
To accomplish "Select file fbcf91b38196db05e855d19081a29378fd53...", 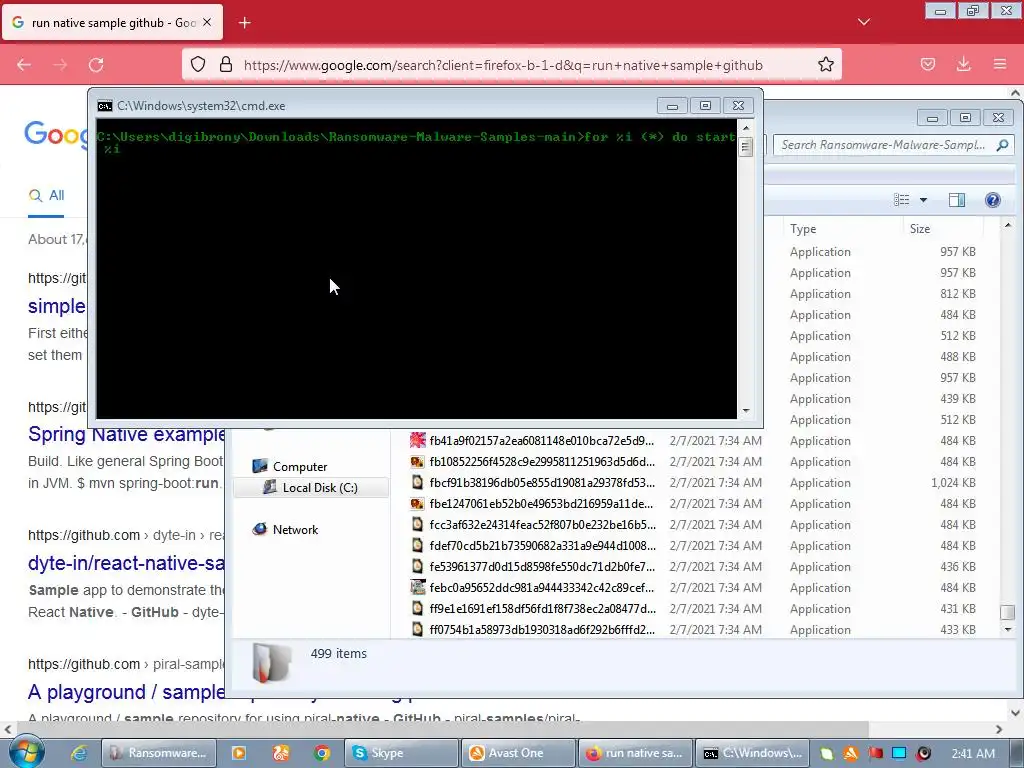I will [x=541, y=483].
